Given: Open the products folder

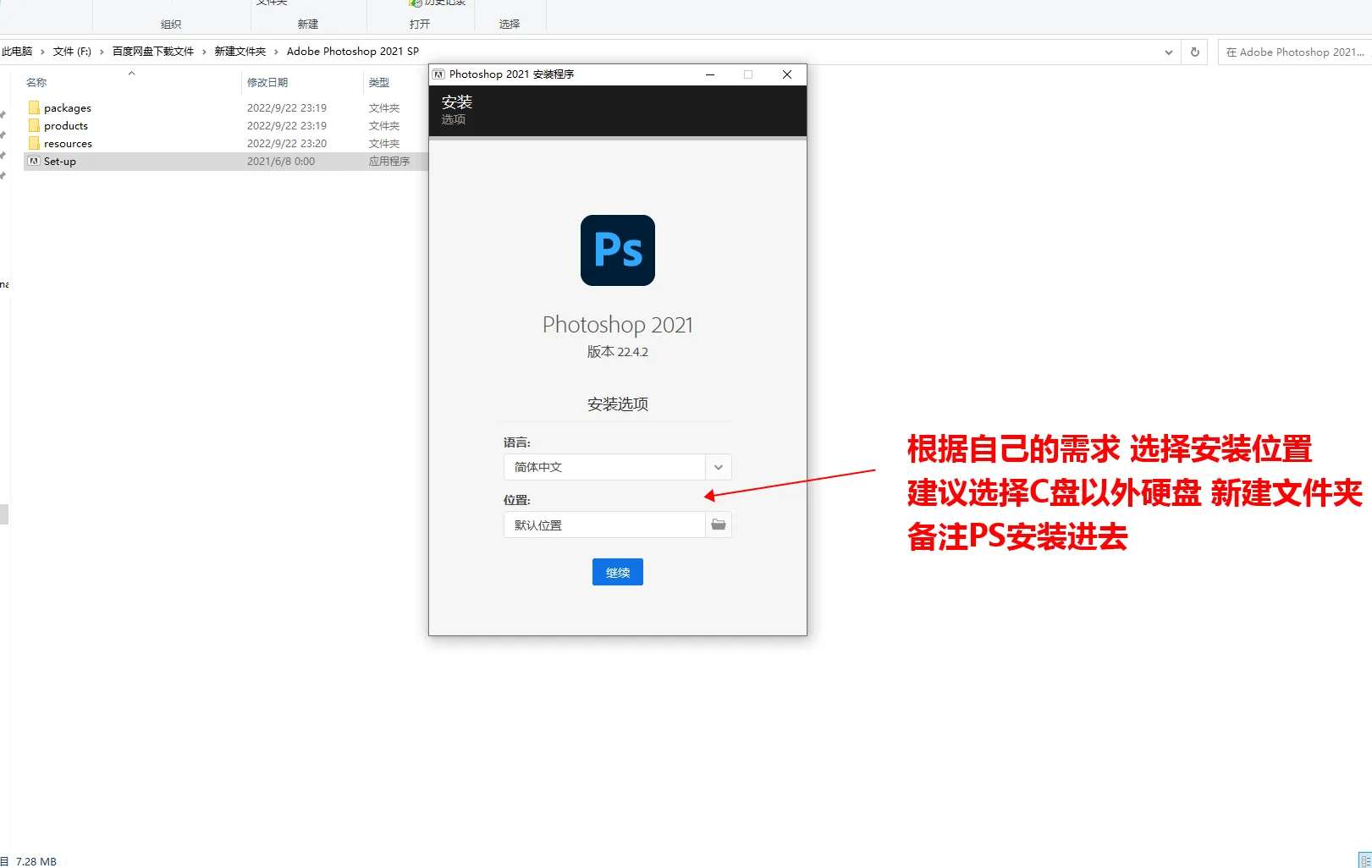Looking at the screenshot, I should (64, 125).
